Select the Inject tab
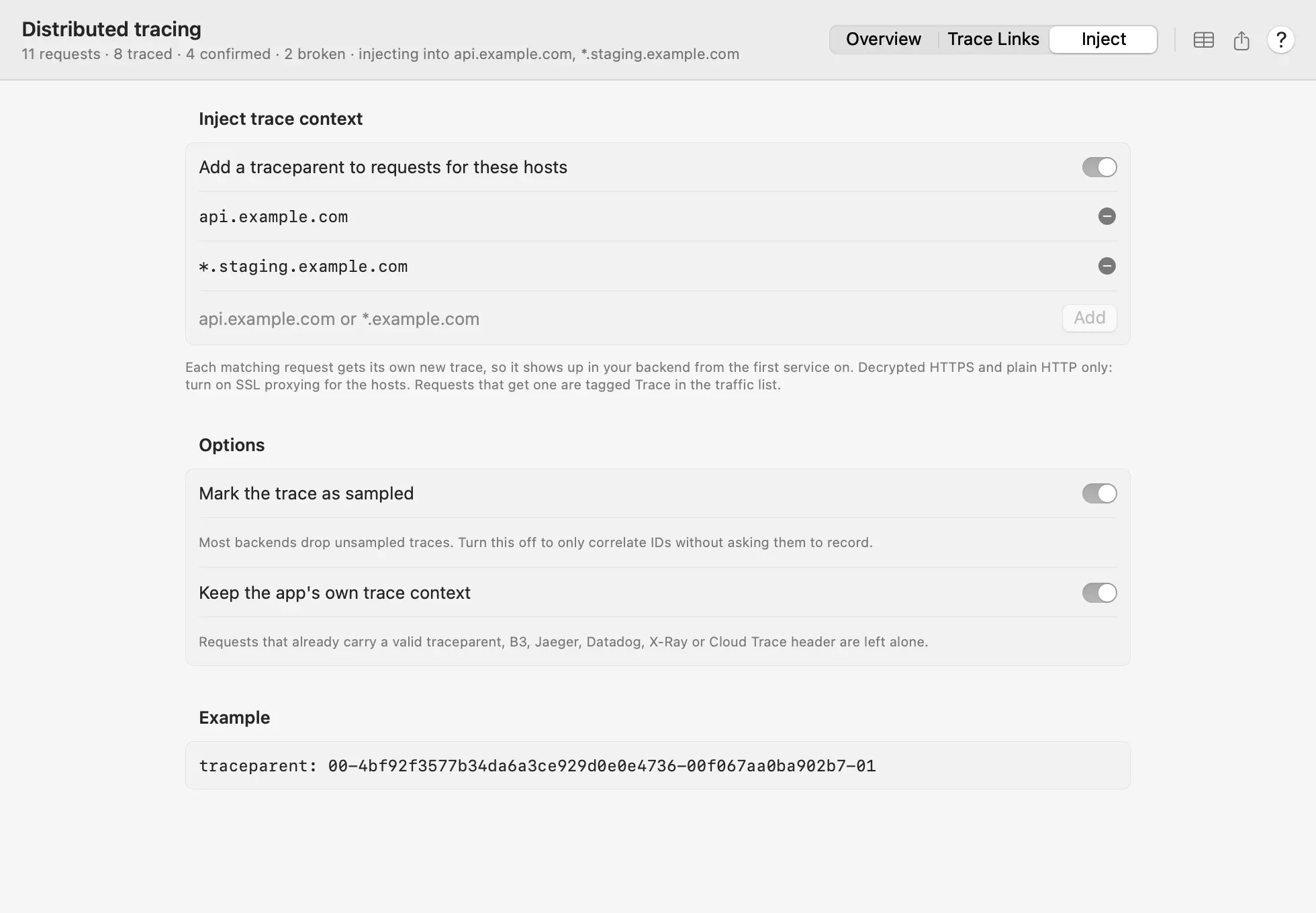The width and height of the screenshot is (1316, 913). tap(1103, 40)
